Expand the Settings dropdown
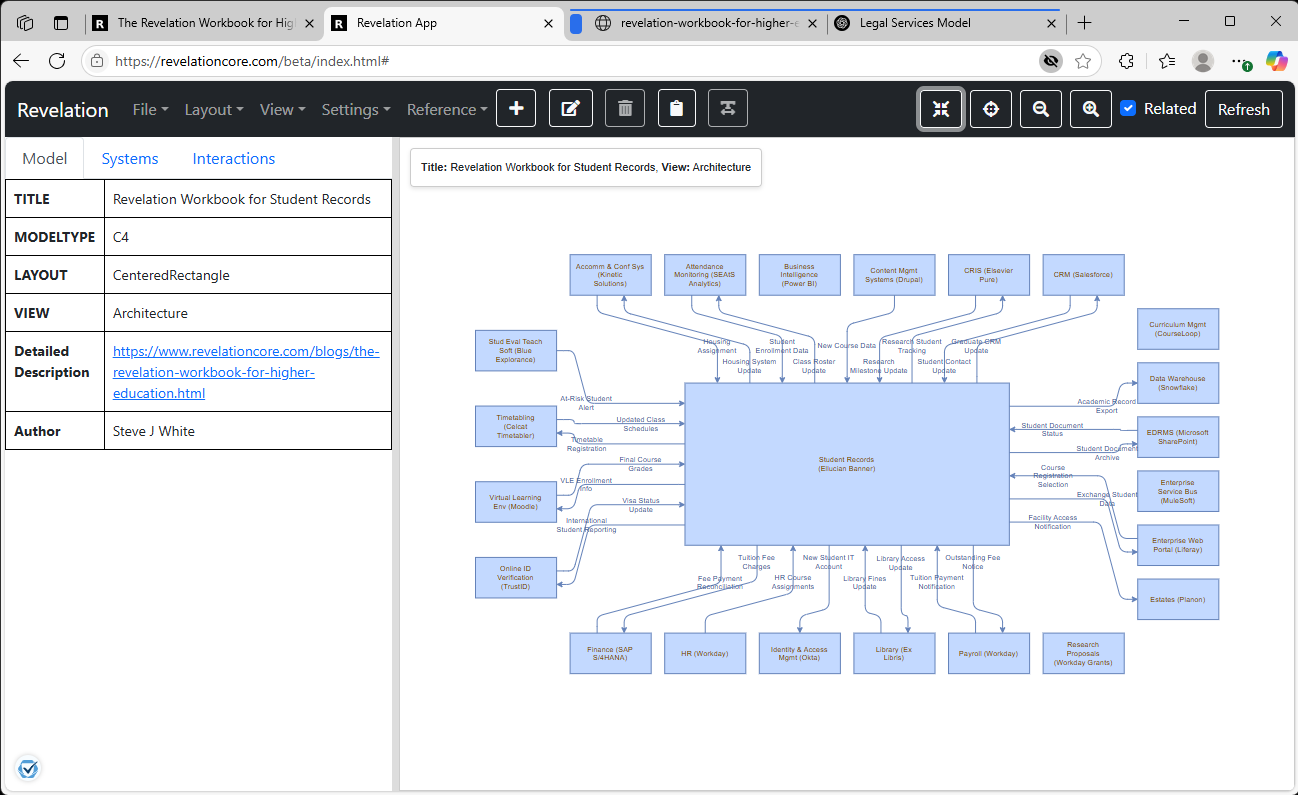Image resolution: width=1298 pixels, height=795 pixels. [355, 109]
